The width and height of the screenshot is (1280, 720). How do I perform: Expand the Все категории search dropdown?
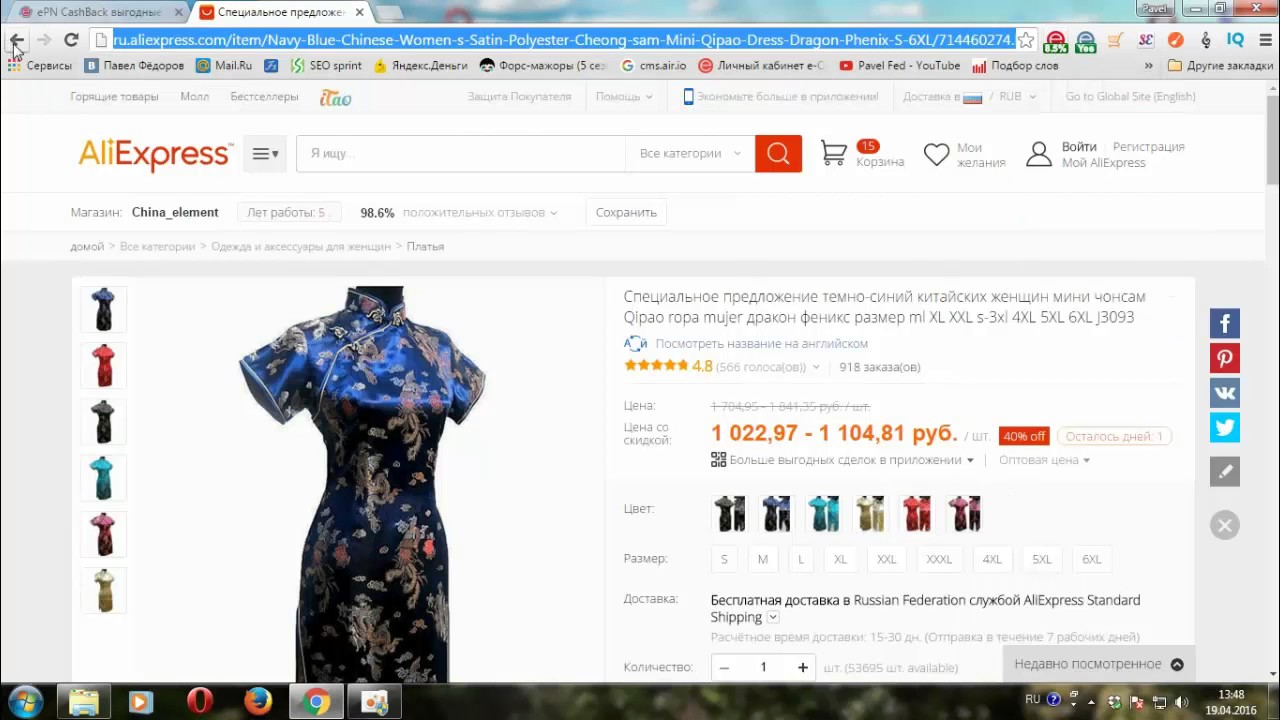pos(690,154)
